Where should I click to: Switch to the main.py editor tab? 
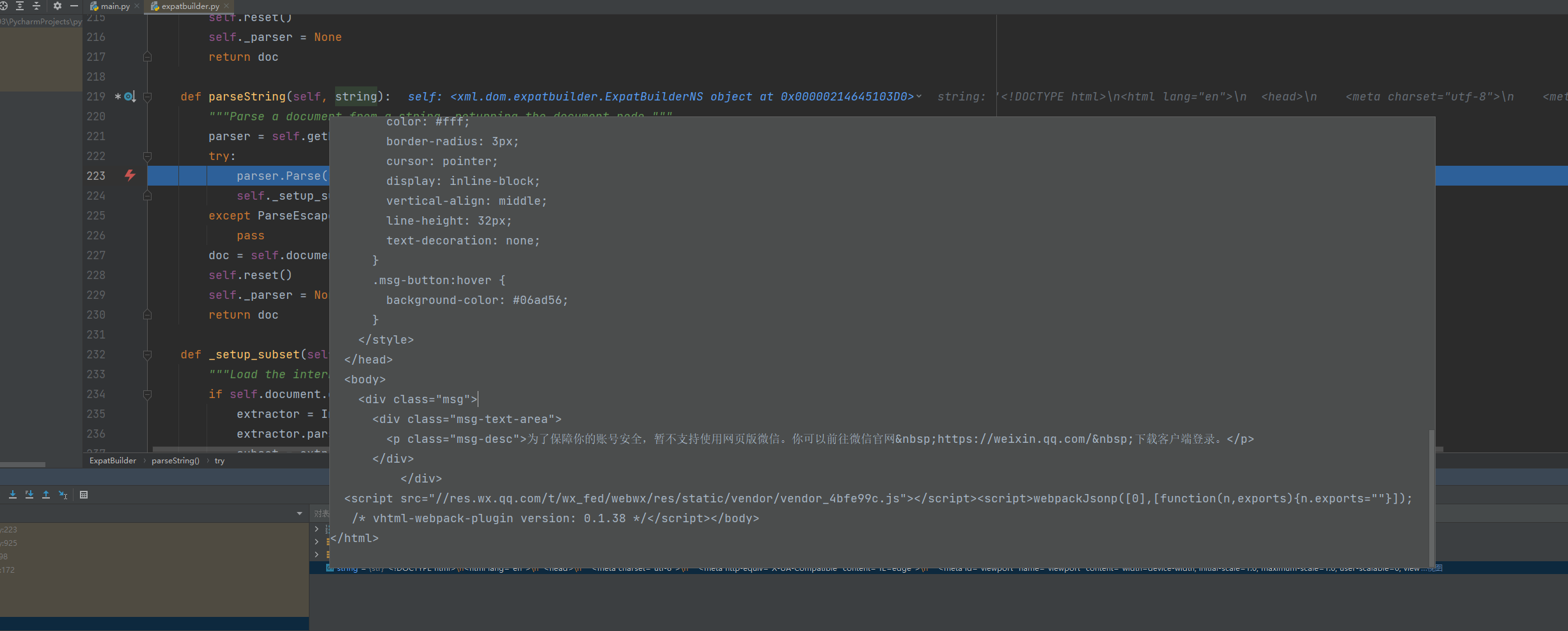pyautogui.click(x=114, y=6)
